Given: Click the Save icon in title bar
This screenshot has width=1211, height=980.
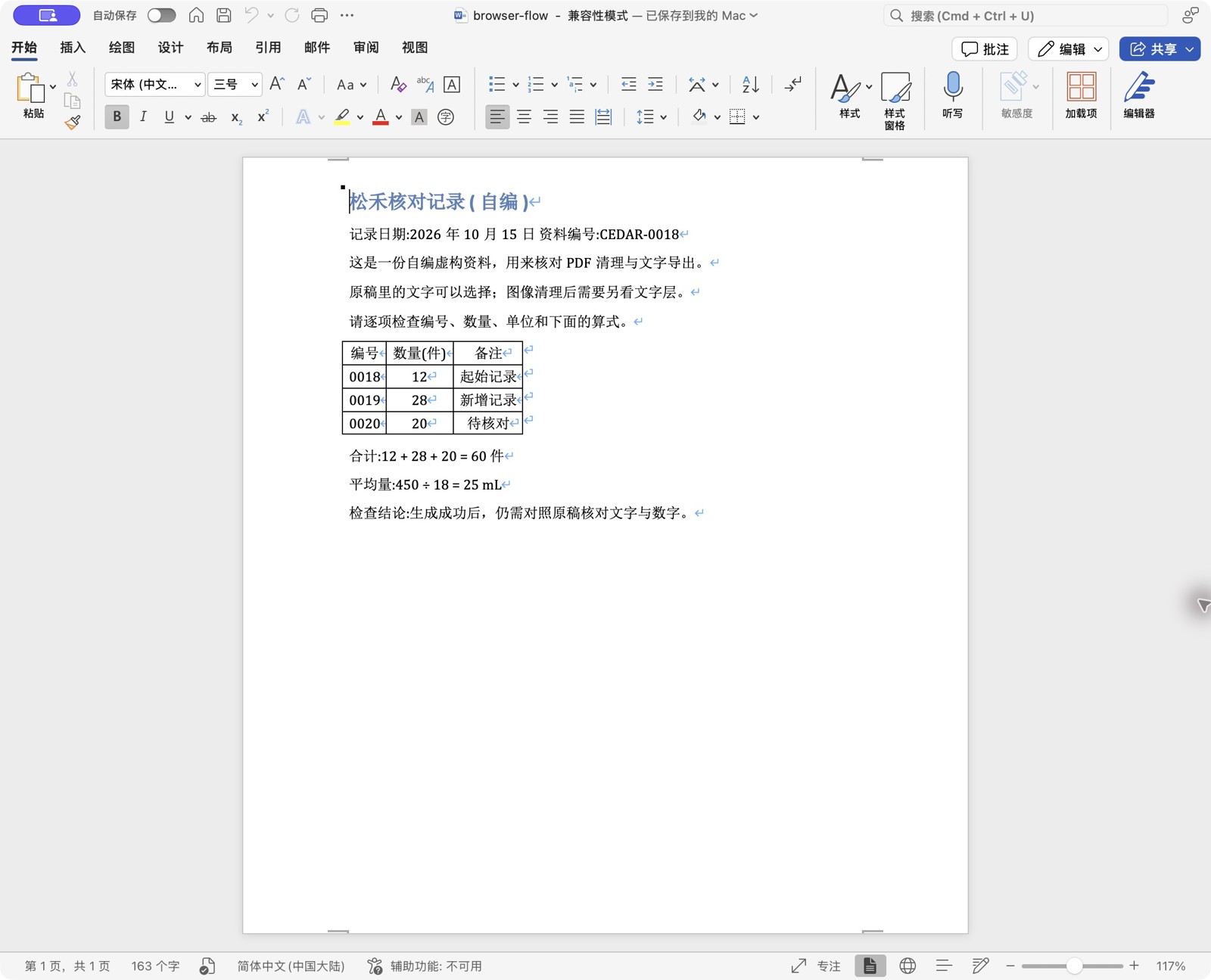Looking at the screenshot, I should click(x=224, y=15).
